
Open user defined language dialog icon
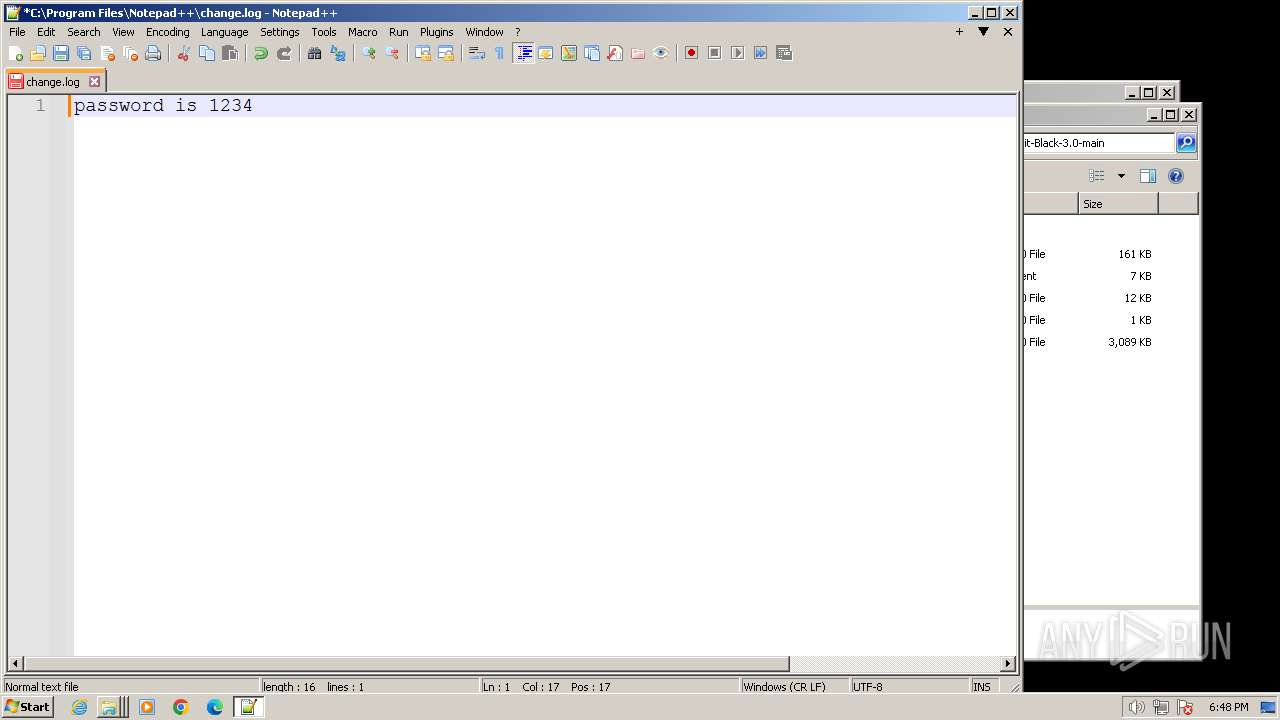click(546, 53)
